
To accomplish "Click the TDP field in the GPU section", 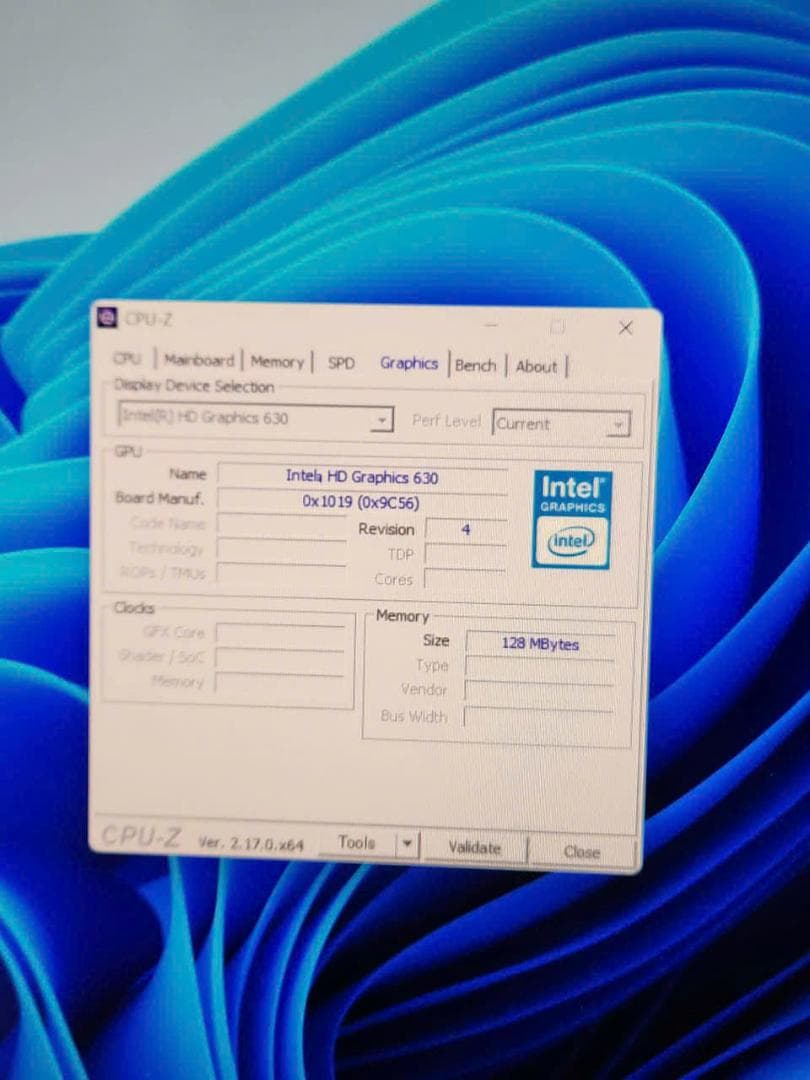I will 467,555.
